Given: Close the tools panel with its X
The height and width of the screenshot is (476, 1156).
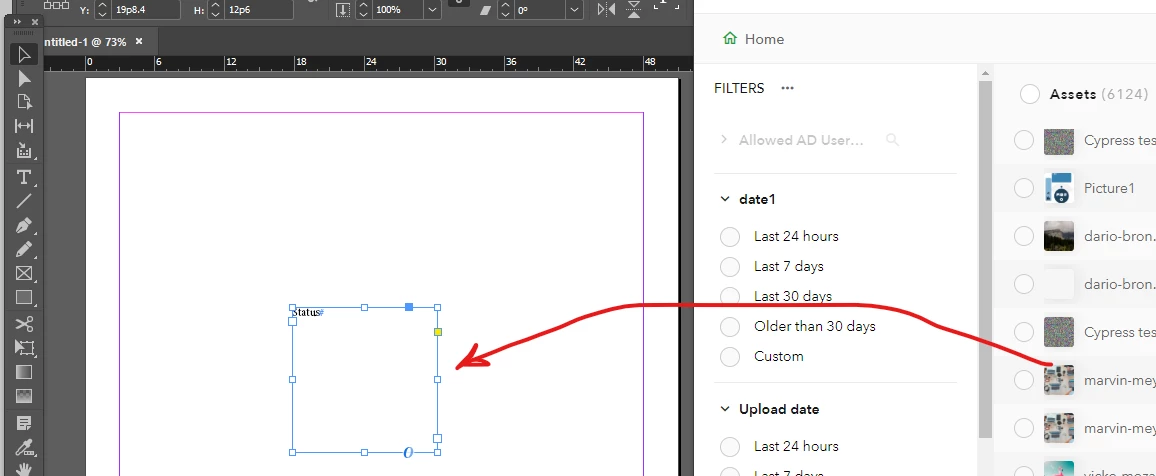Looking at the screenshot, I should 35,22.
